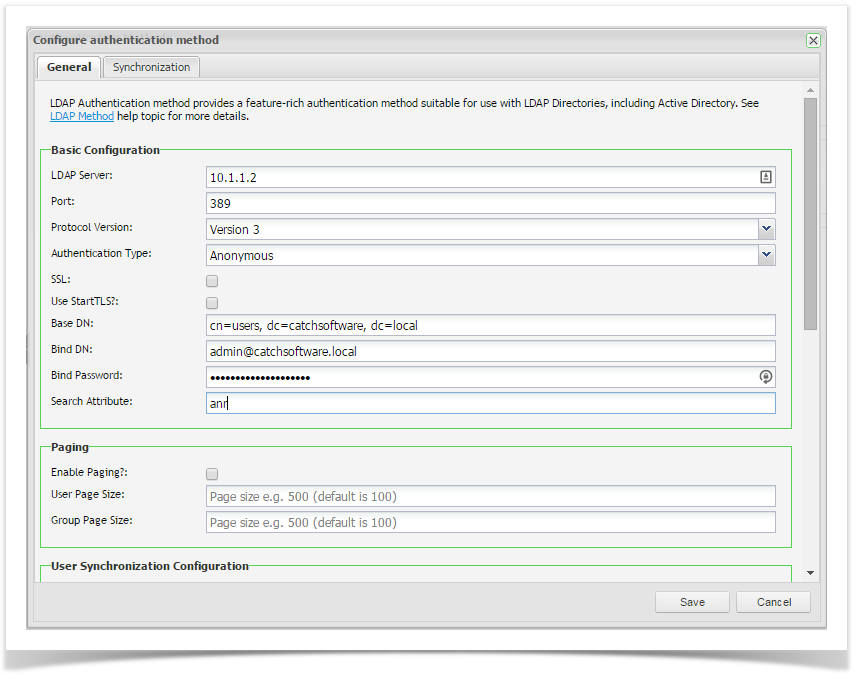Expand the Protocol Version dropdown
Viewport: 861px width, 679px height.
click(x=766, y=229)
